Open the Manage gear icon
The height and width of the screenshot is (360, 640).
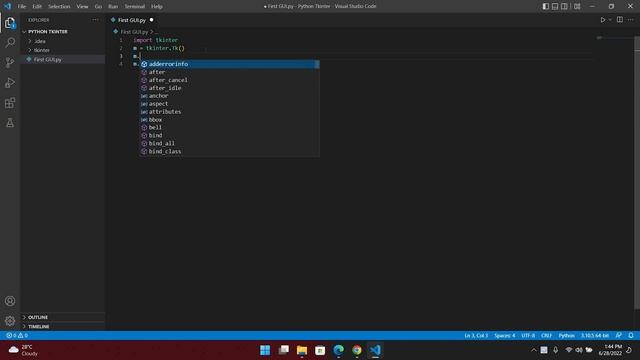click(x=10, y=321)
